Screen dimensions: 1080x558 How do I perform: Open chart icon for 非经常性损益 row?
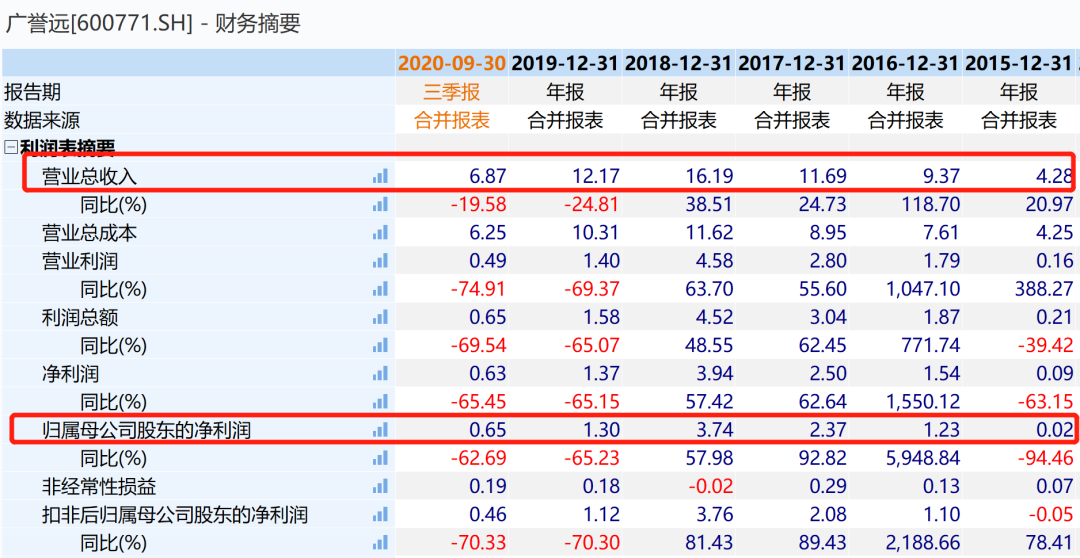380,487
